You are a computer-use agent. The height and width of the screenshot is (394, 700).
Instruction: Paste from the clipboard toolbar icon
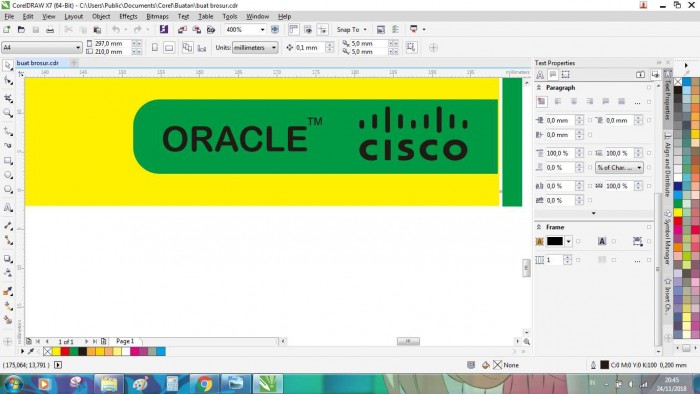[97, 29]
